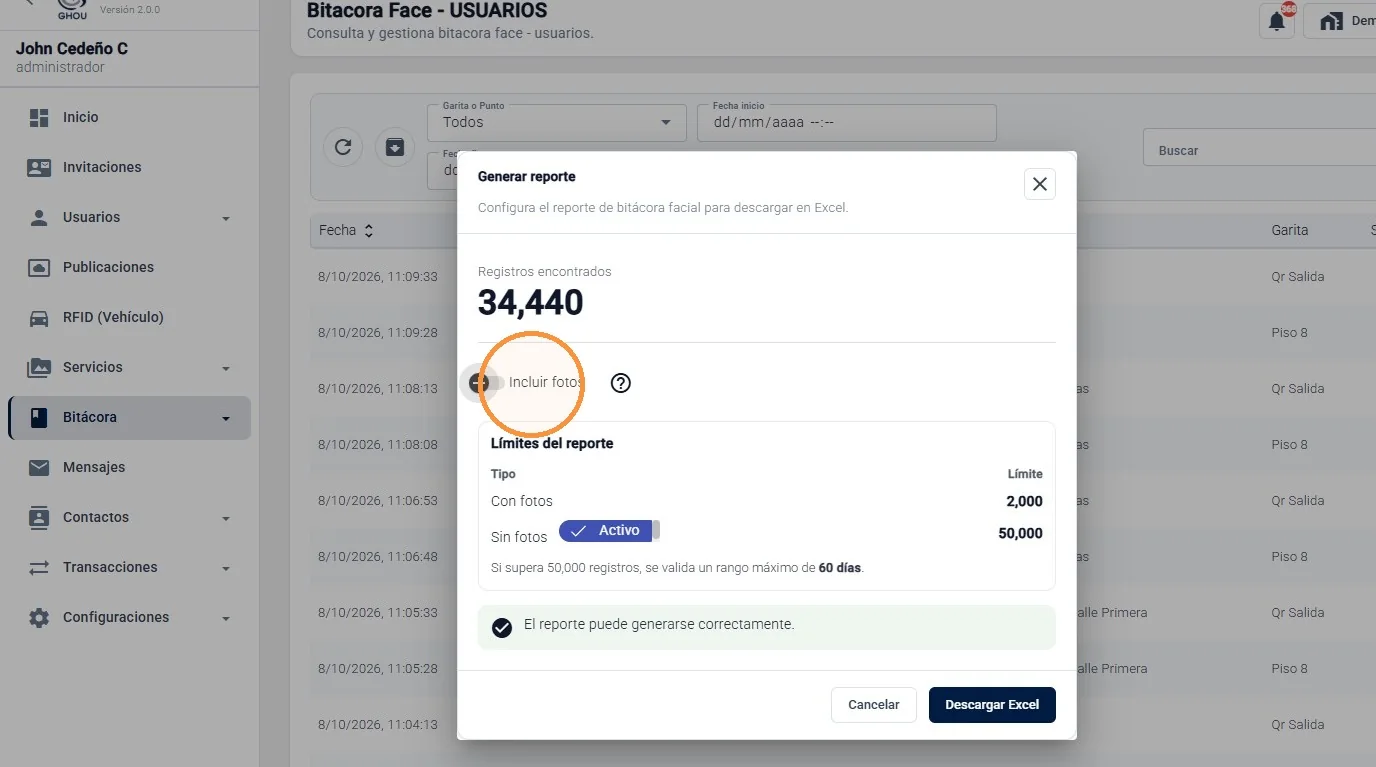
Task: Click the Transacciones arrows icon
Action: click(39, 567)
